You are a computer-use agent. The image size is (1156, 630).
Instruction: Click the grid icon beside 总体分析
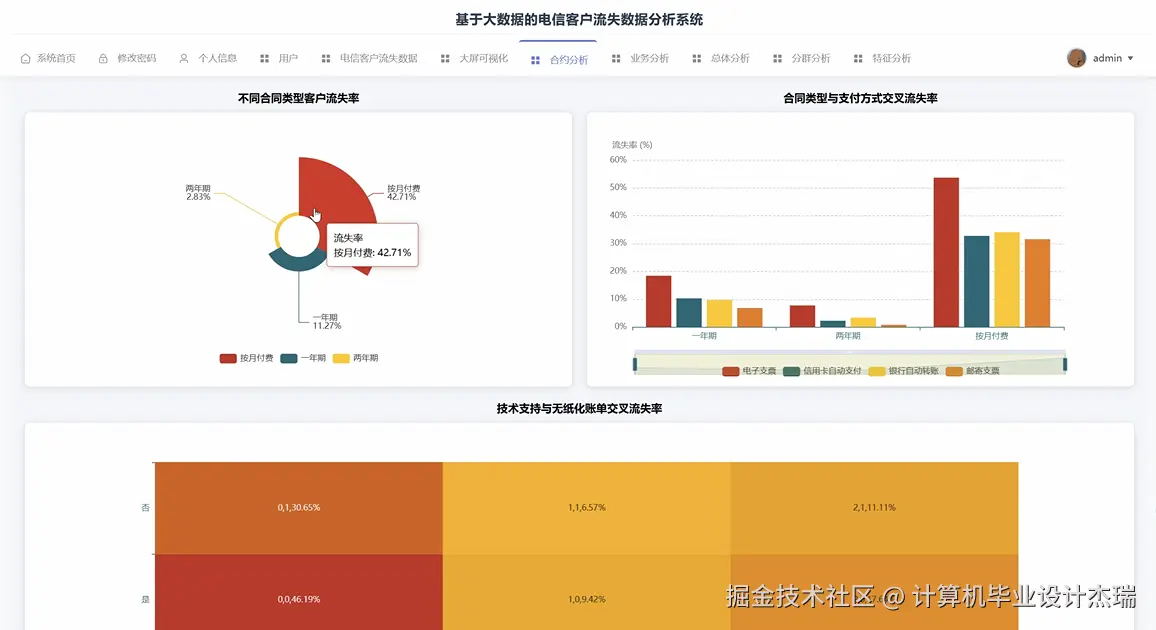coord(697,58)
